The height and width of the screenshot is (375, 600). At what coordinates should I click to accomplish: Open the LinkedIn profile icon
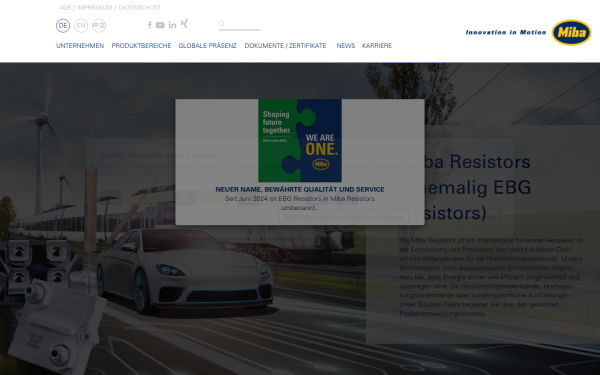173,25
